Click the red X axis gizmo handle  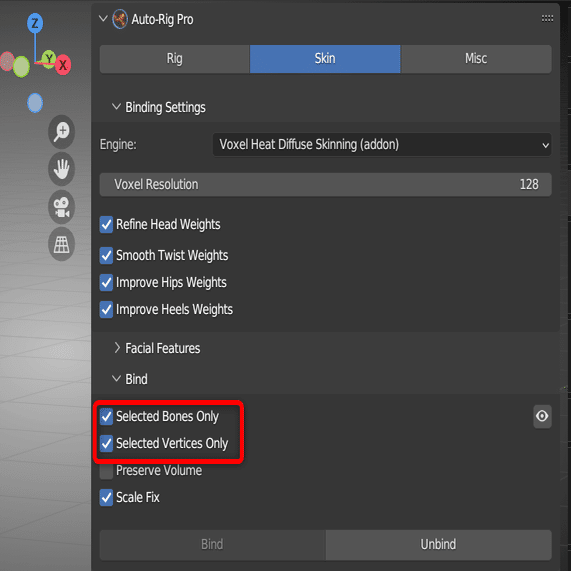63,65
